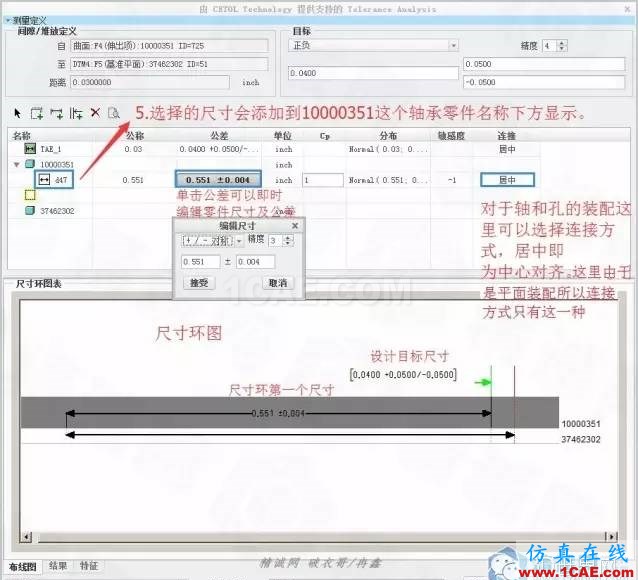The width and height of the screenshot is (638, 580).
Task: Collapse the 10000351 tree node
Action: [x=17, y=164]
